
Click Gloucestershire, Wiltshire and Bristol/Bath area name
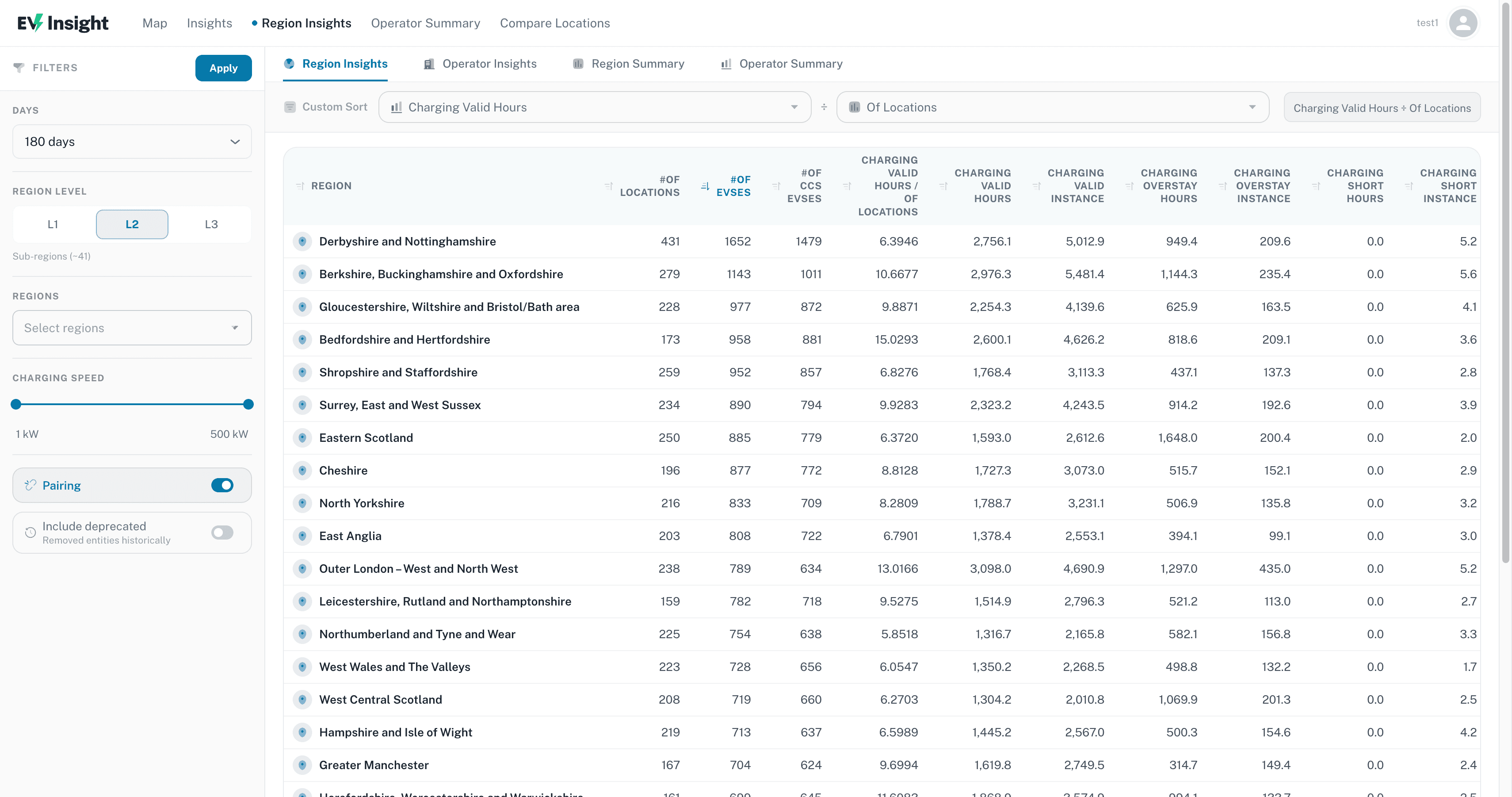[449, 307]
